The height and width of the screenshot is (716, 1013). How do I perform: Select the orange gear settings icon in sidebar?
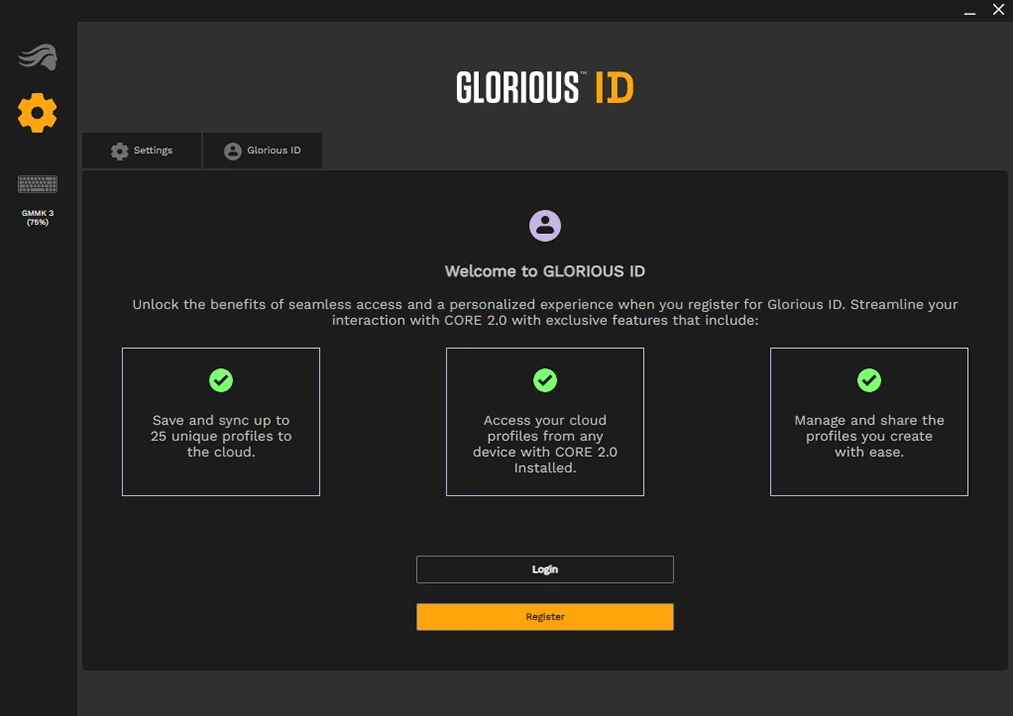click(x=37, y=113)
